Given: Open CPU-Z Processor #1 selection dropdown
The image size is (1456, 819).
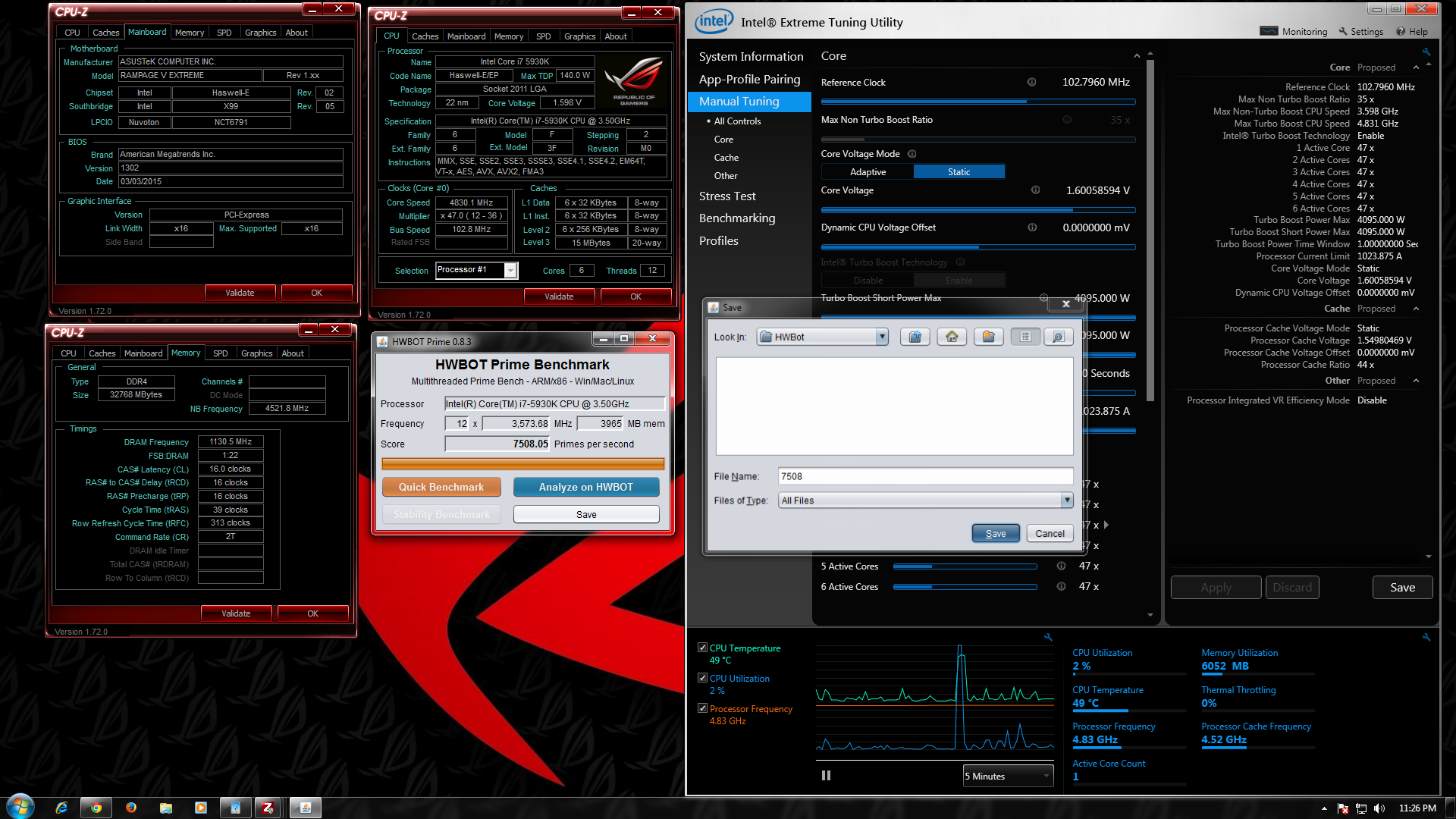Looking at the screenshot, I should [511, 271].
